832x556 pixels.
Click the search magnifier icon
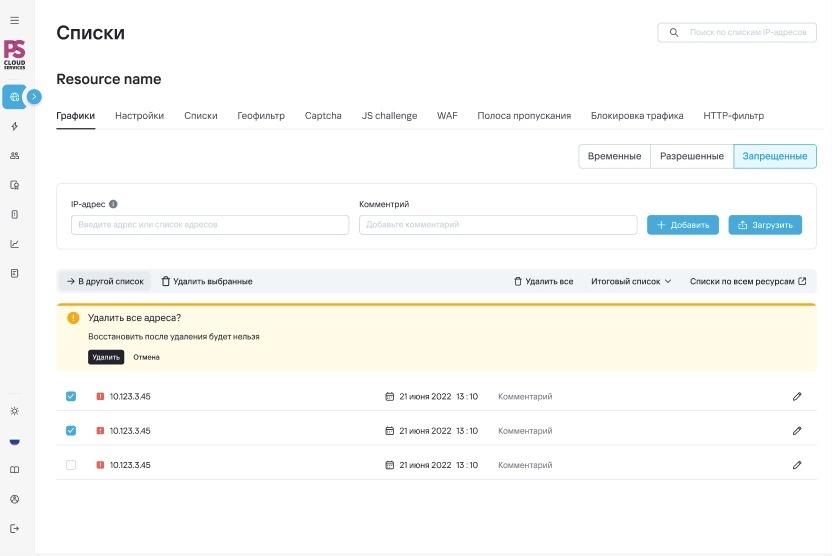674,32
